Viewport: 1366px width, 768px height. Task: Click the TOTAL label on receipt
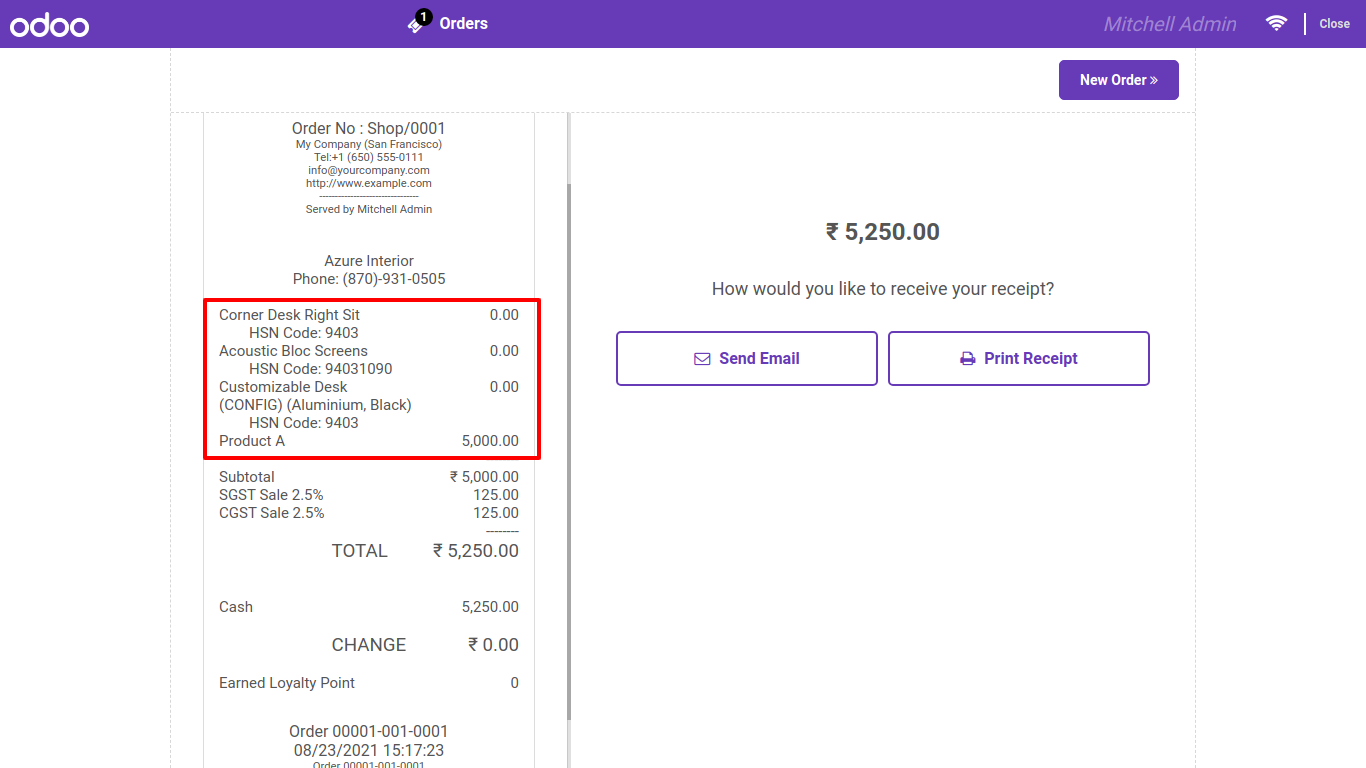[360, 551]
